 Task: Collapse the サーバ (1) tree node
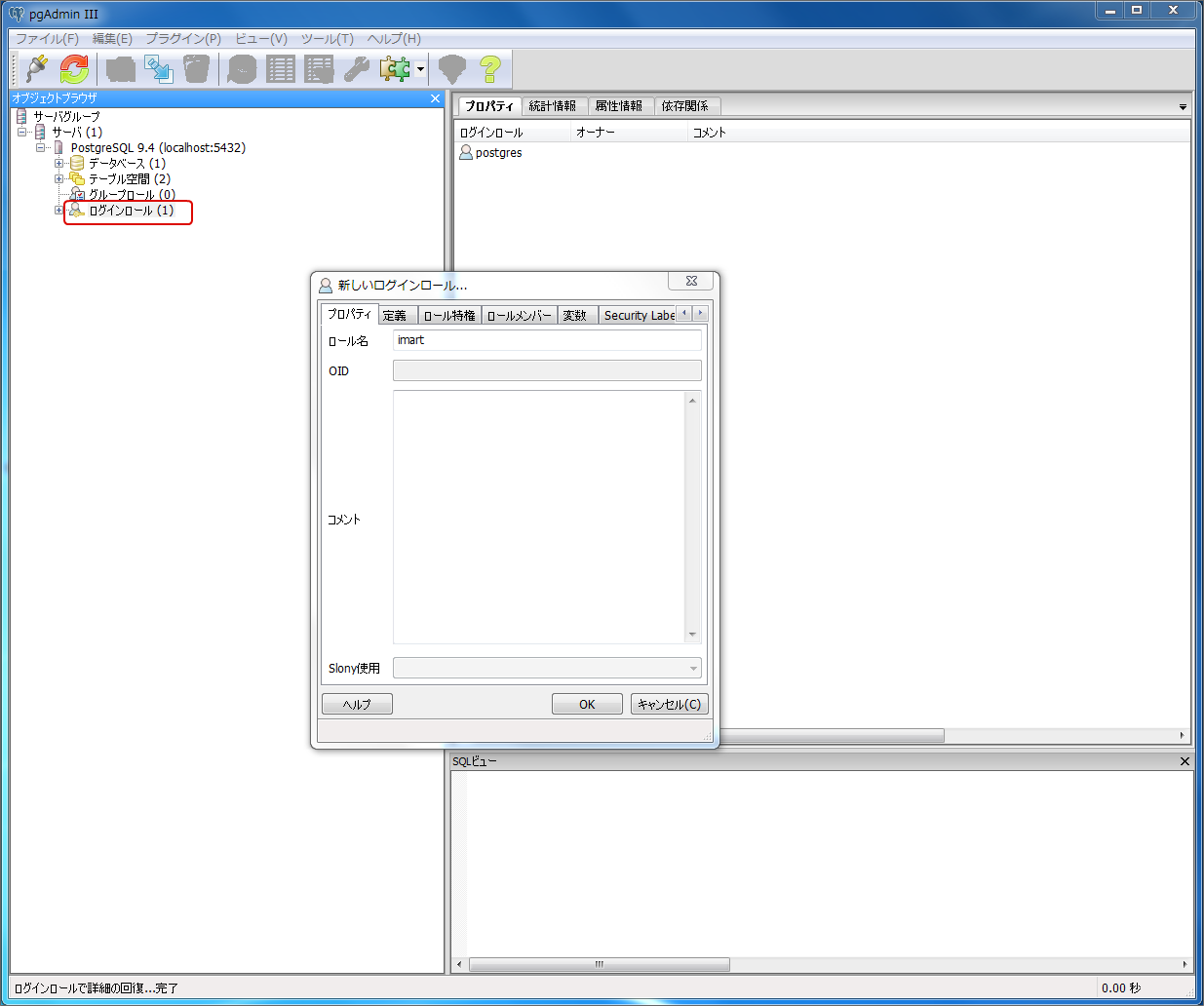(x=22, y=132)
